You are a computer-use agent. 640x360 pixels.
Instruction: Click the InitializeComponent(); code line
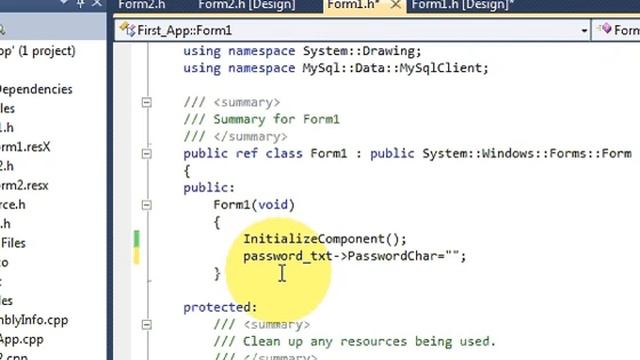[325, 239]
